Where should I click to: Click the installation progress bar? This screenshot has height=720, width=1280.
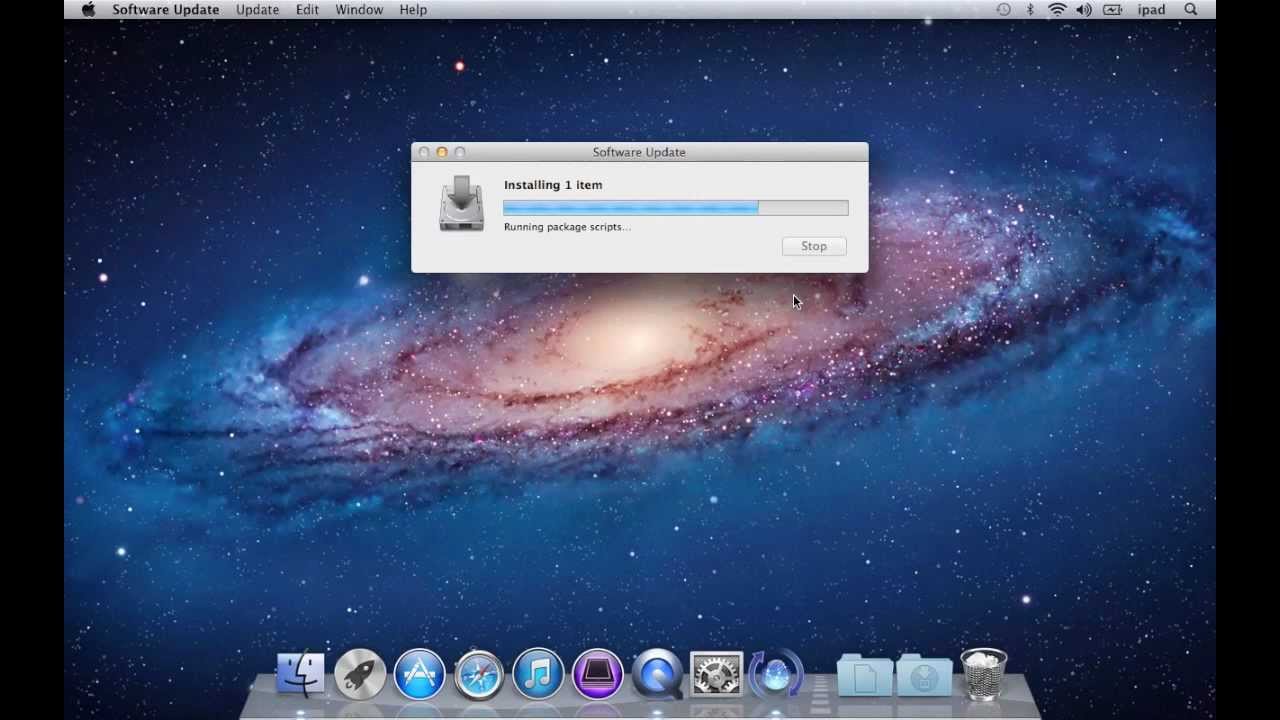676,208
